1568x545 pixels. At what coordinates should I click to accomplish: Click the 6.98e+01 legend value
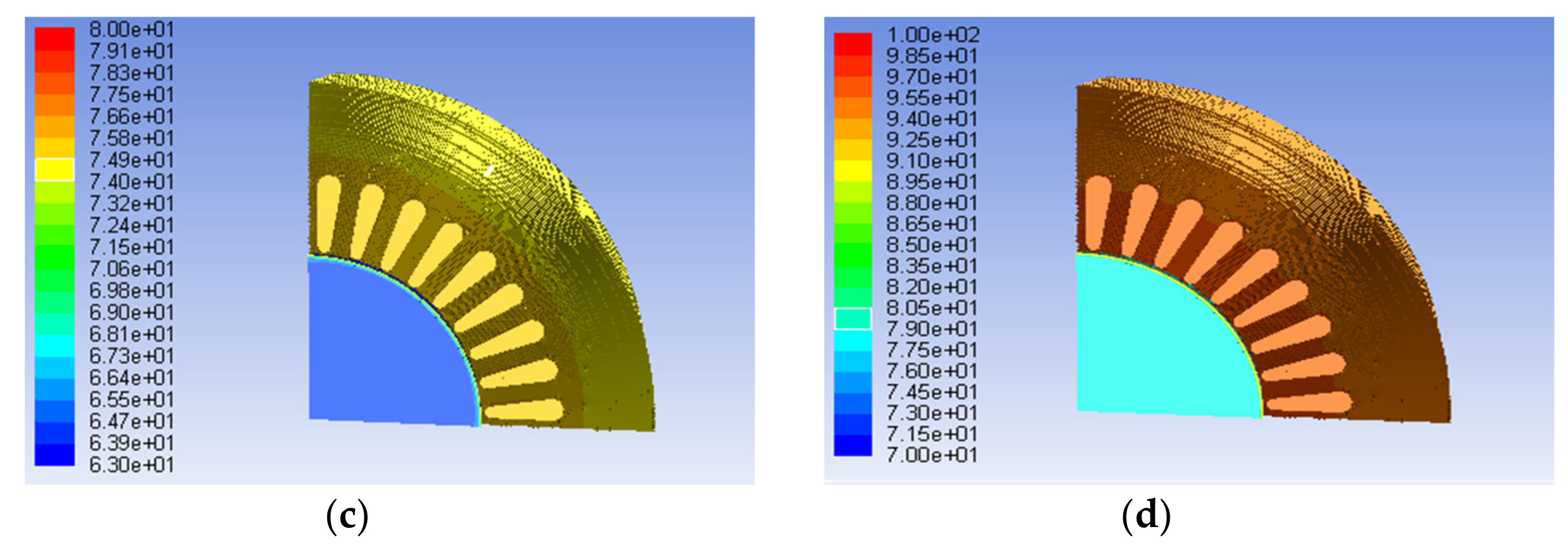pyautogui.click(x=132, y=290)
